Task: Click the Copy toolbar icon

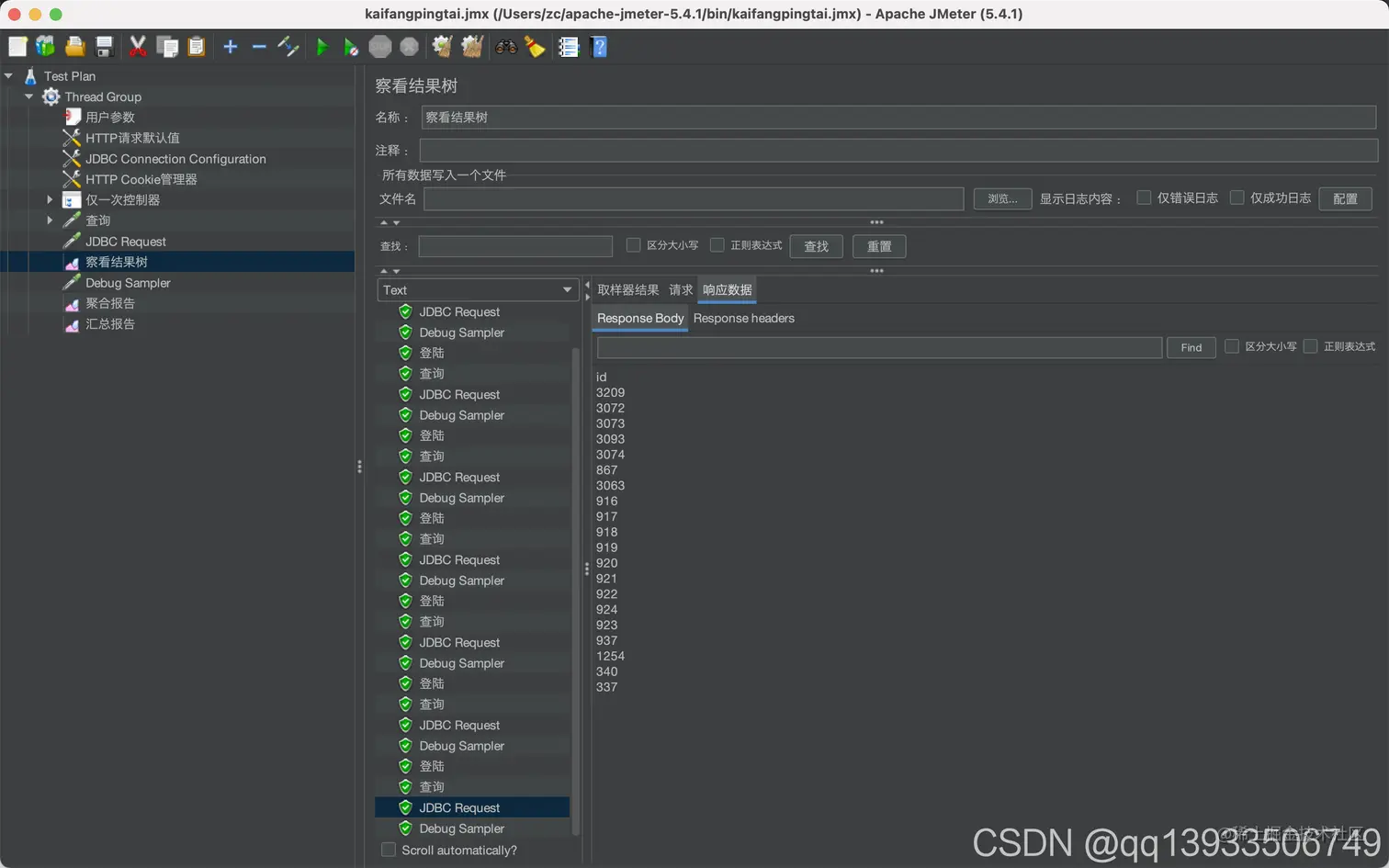Action: click(x=167, y=47)
